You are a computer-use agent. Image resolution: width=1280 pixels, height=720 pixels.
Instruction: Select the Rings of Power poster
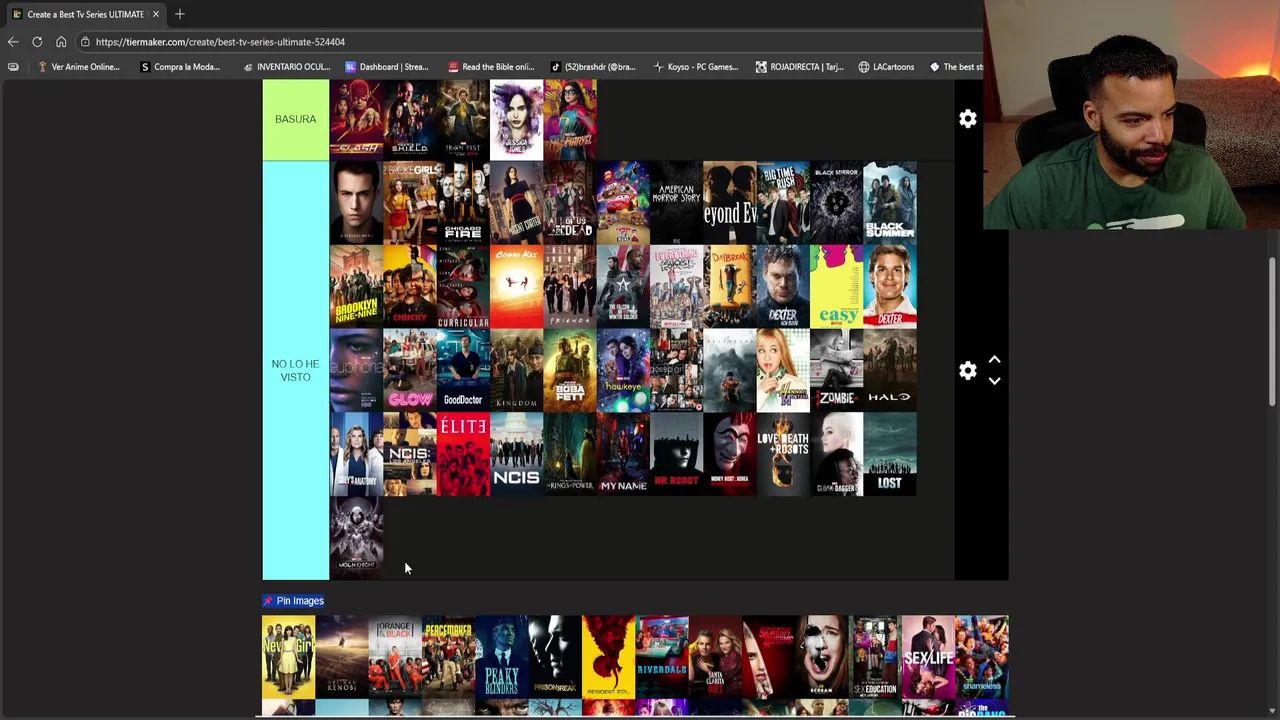click(x=570, y=455)
